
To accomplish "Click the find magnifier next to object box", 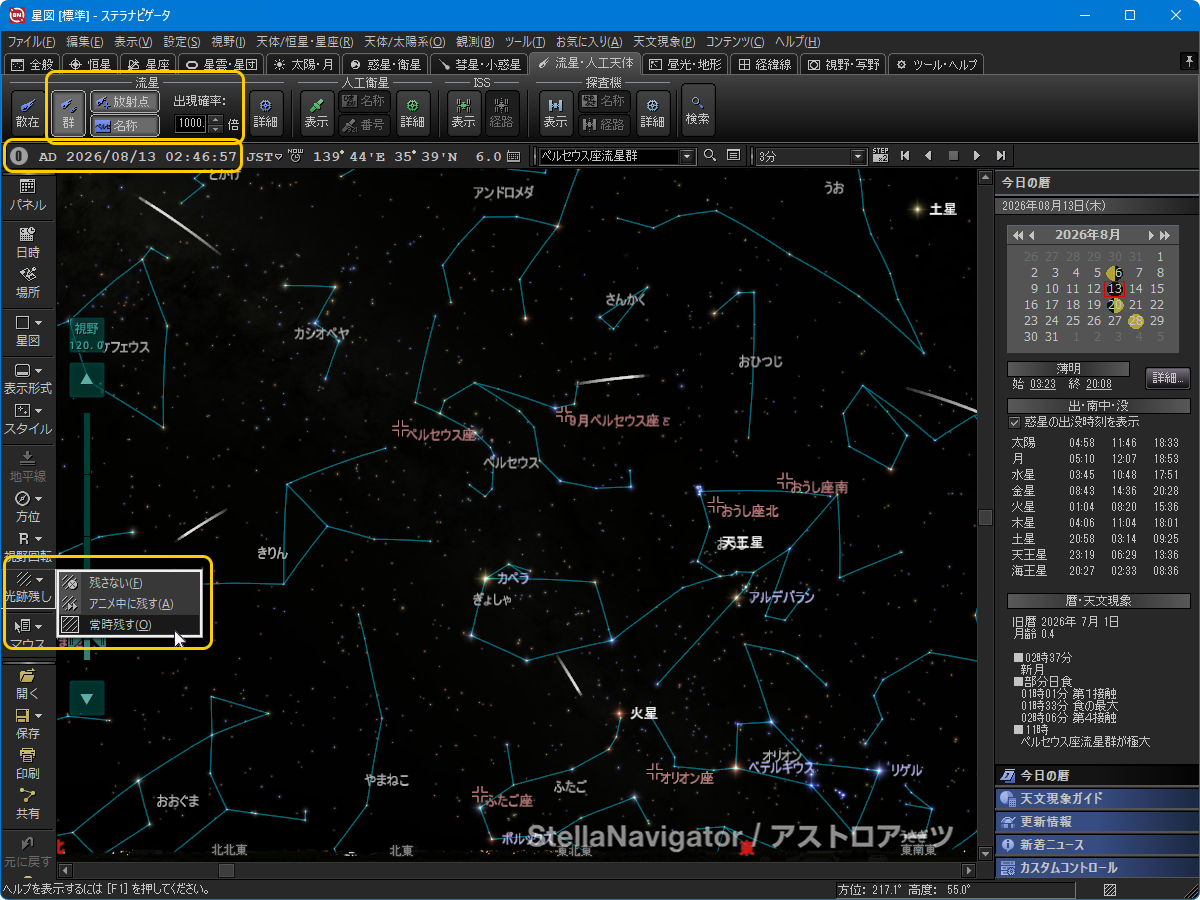I will coord(710,156).
